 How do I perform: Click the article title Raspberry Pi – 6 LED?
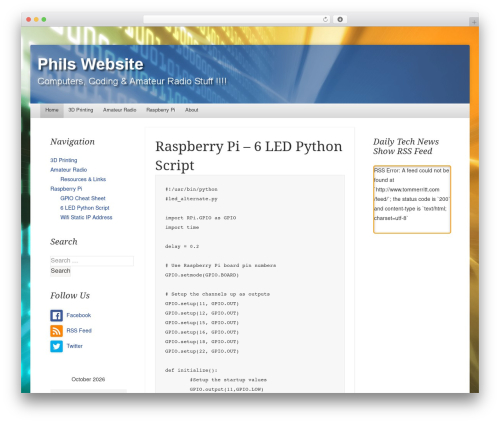point(249,156)
